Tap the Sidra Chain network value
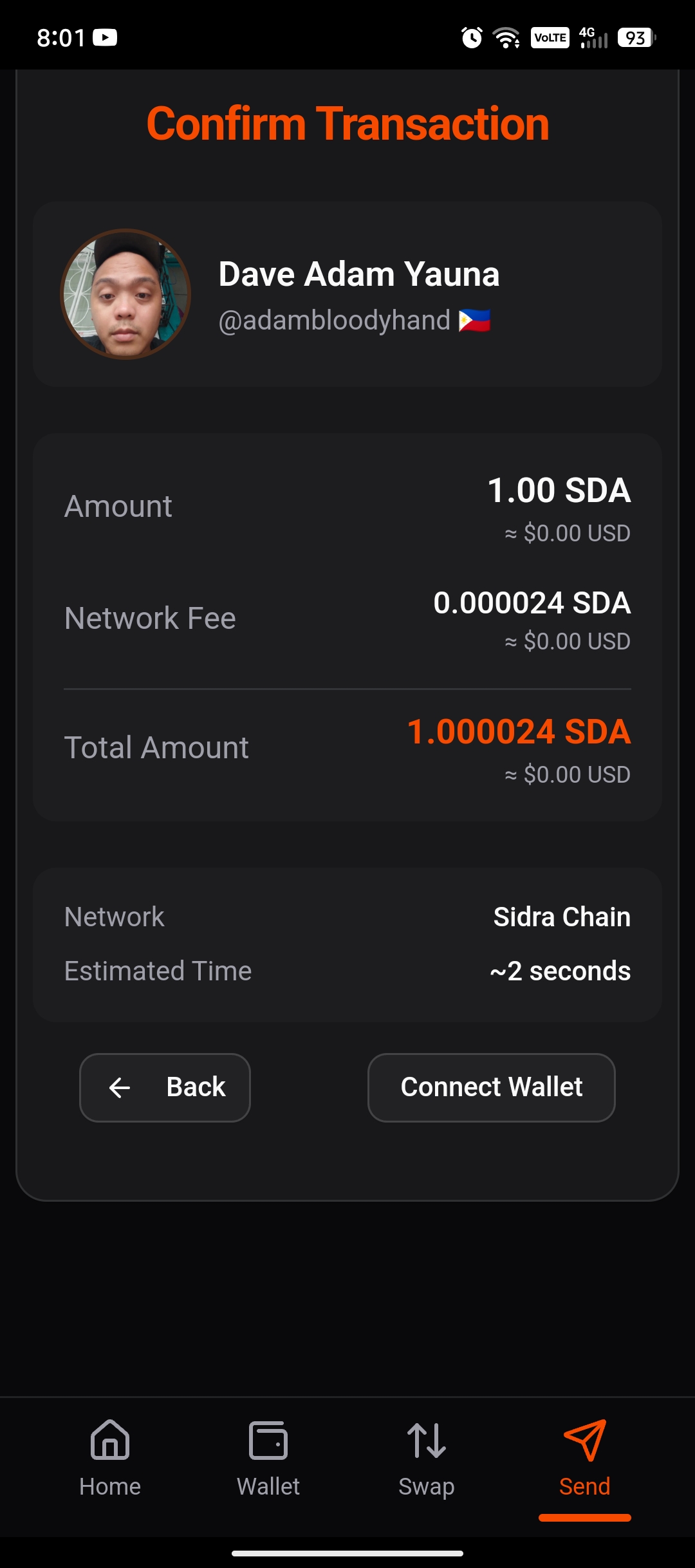This screenshot has width=695, height=1568. point(562,917)
